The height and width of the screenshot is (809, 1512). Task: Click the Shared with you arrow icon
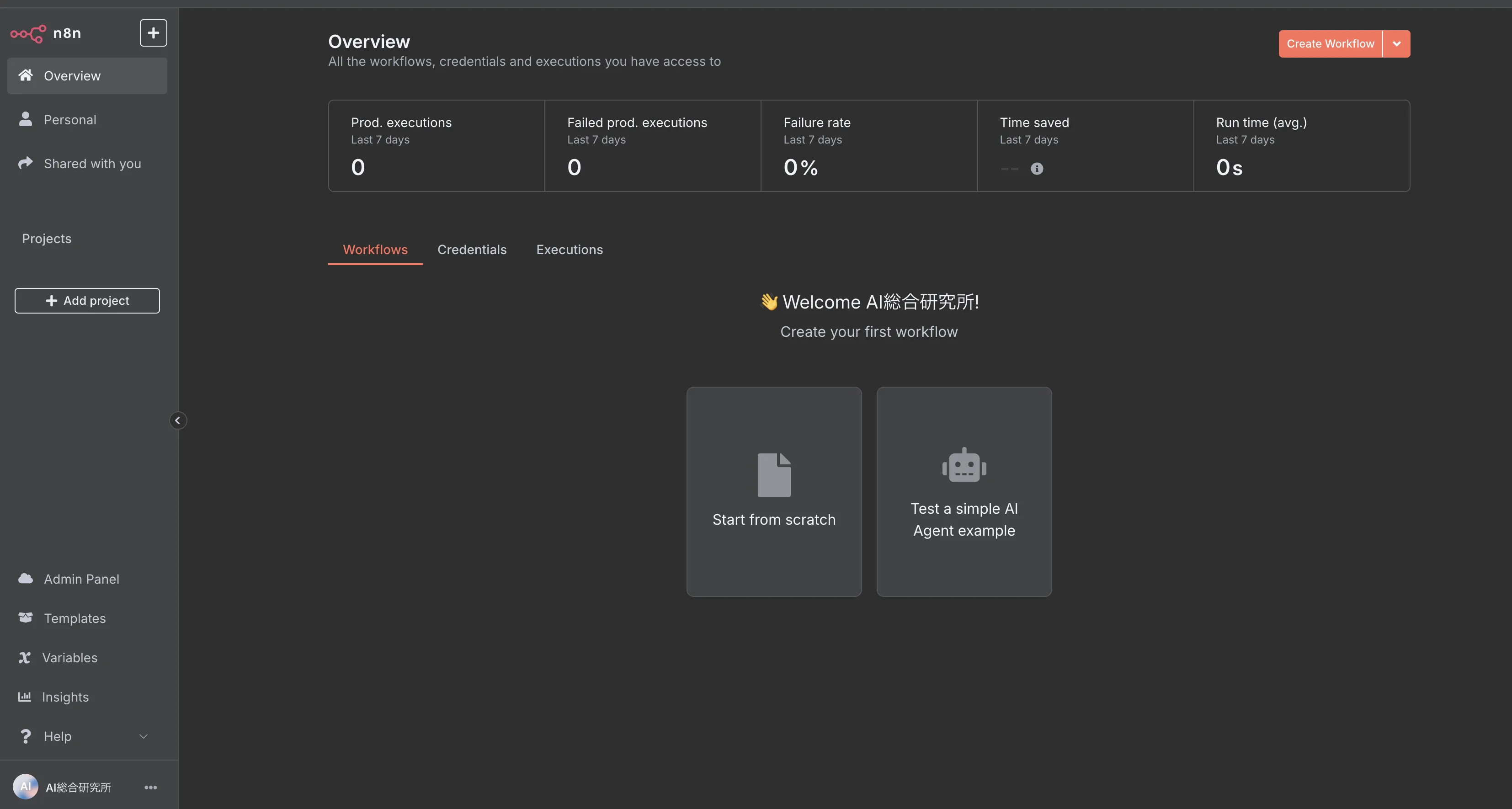25,163
